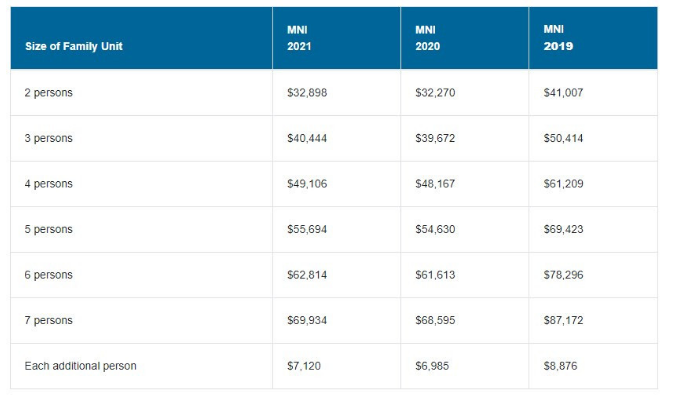673x397 pixels.
Task: Select the $32,898 cell value
Action: click(x=307, y=93)
